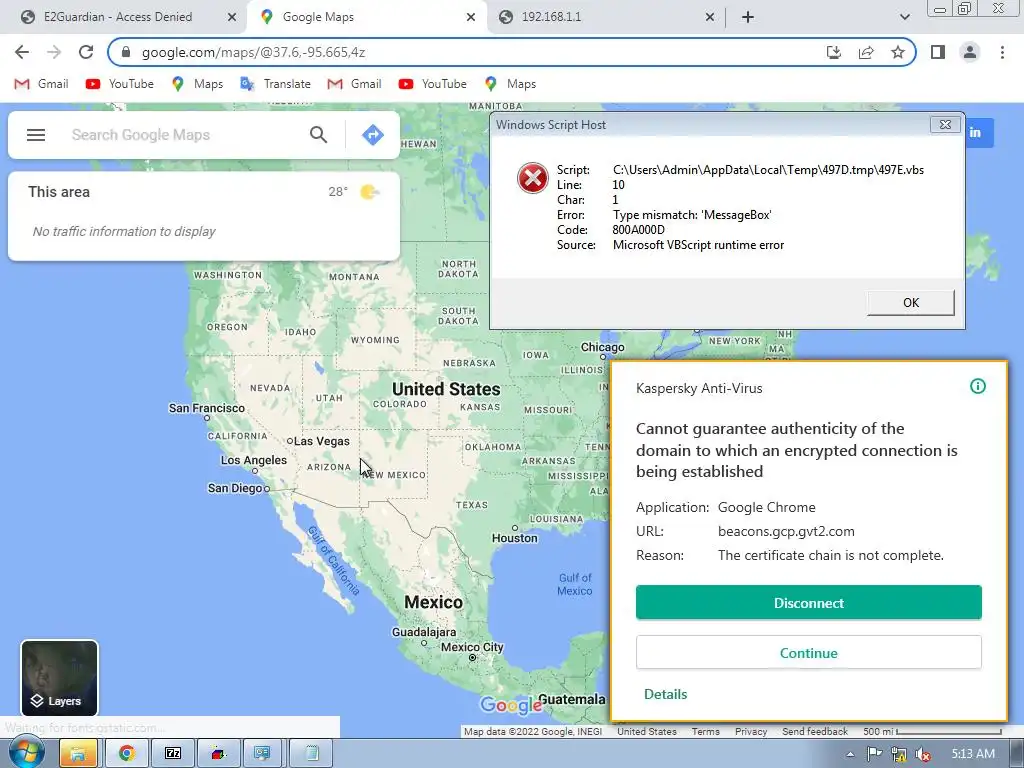Open a new browser tab
Screen dimensions: 1024x768
(748, 17)
